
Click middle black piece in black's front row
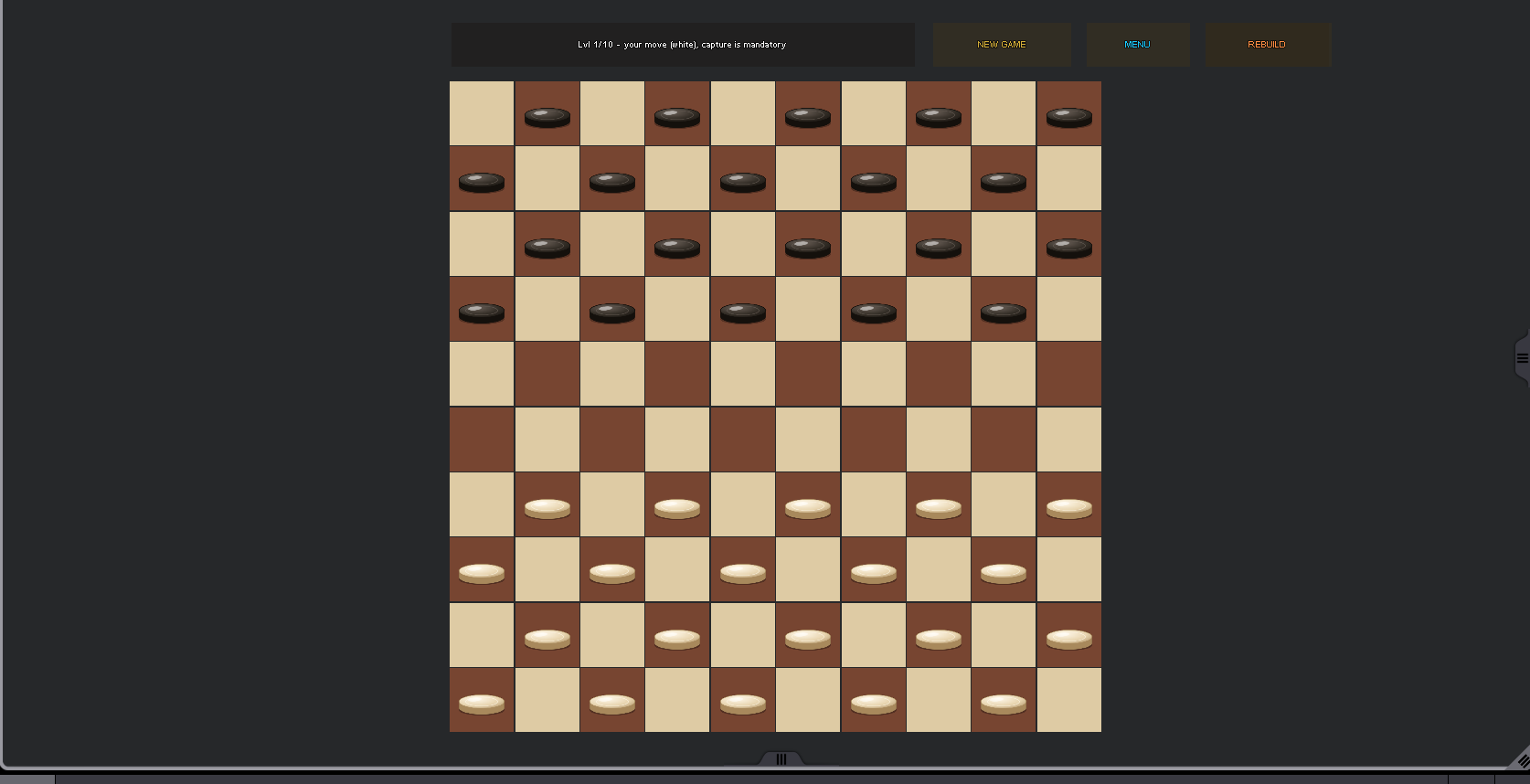coord(743,313)
